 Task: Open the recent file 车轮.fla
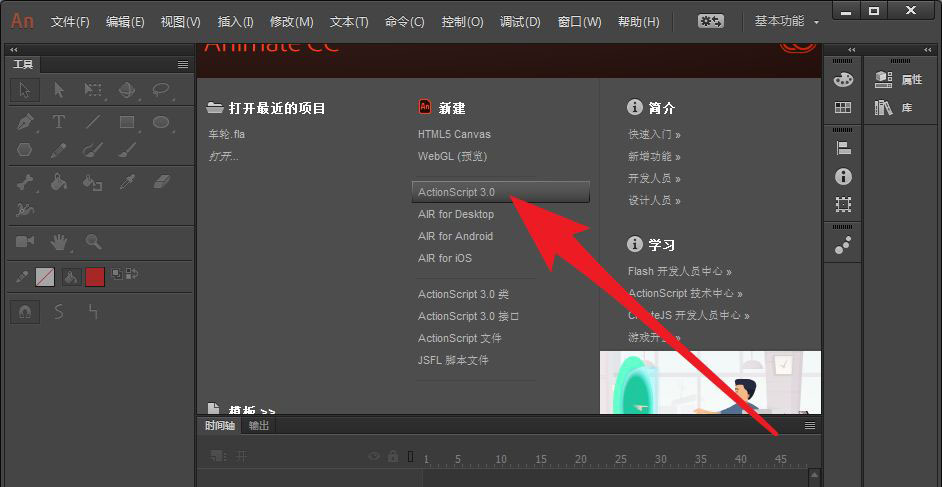coord(226,135)
